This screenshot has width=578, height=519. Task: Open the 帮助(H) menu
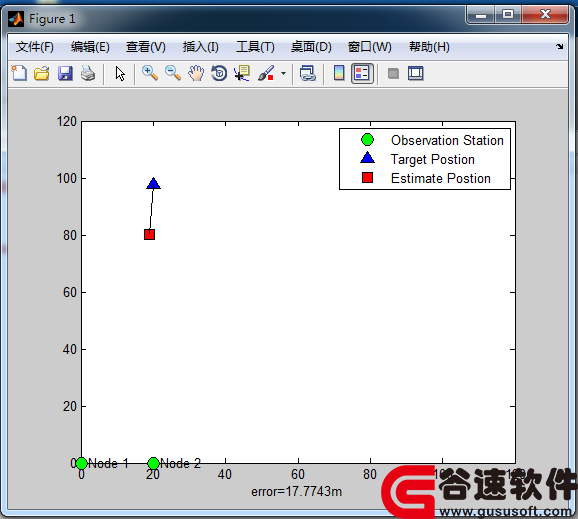429,47
